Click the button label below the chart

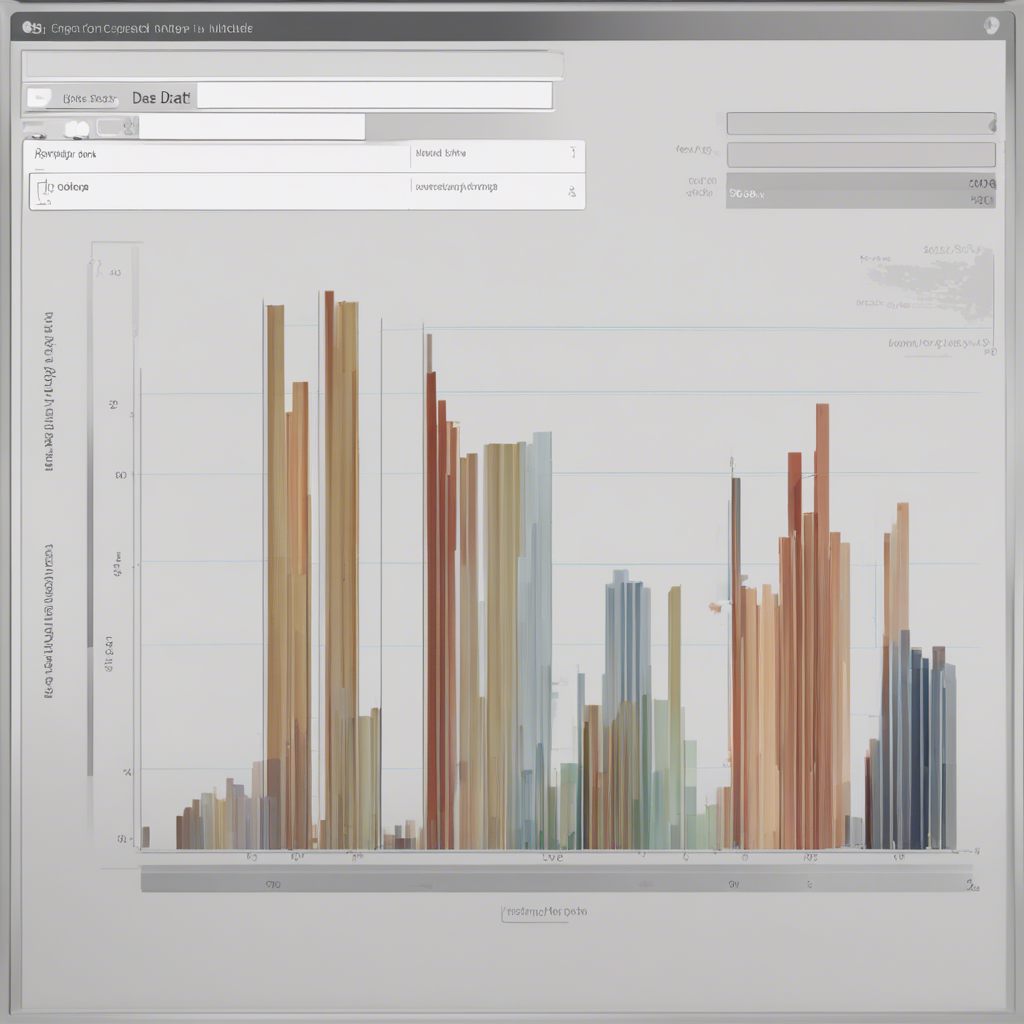[x=543, y=912]
